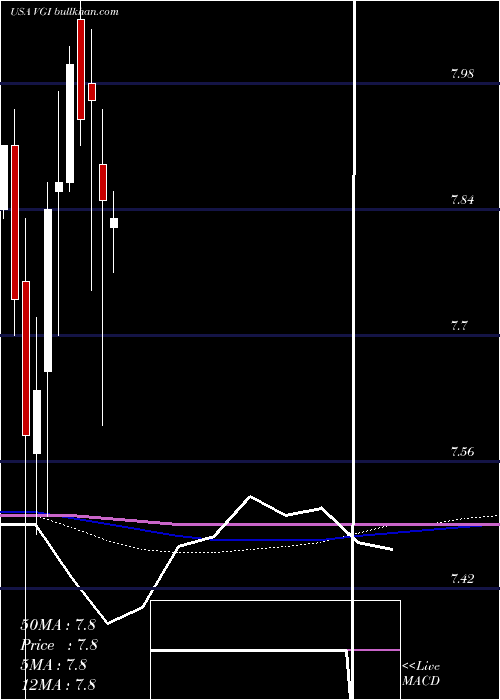Select the <<Live MACD label
Viewport: 500px width, 700px height.
point(421,674)
